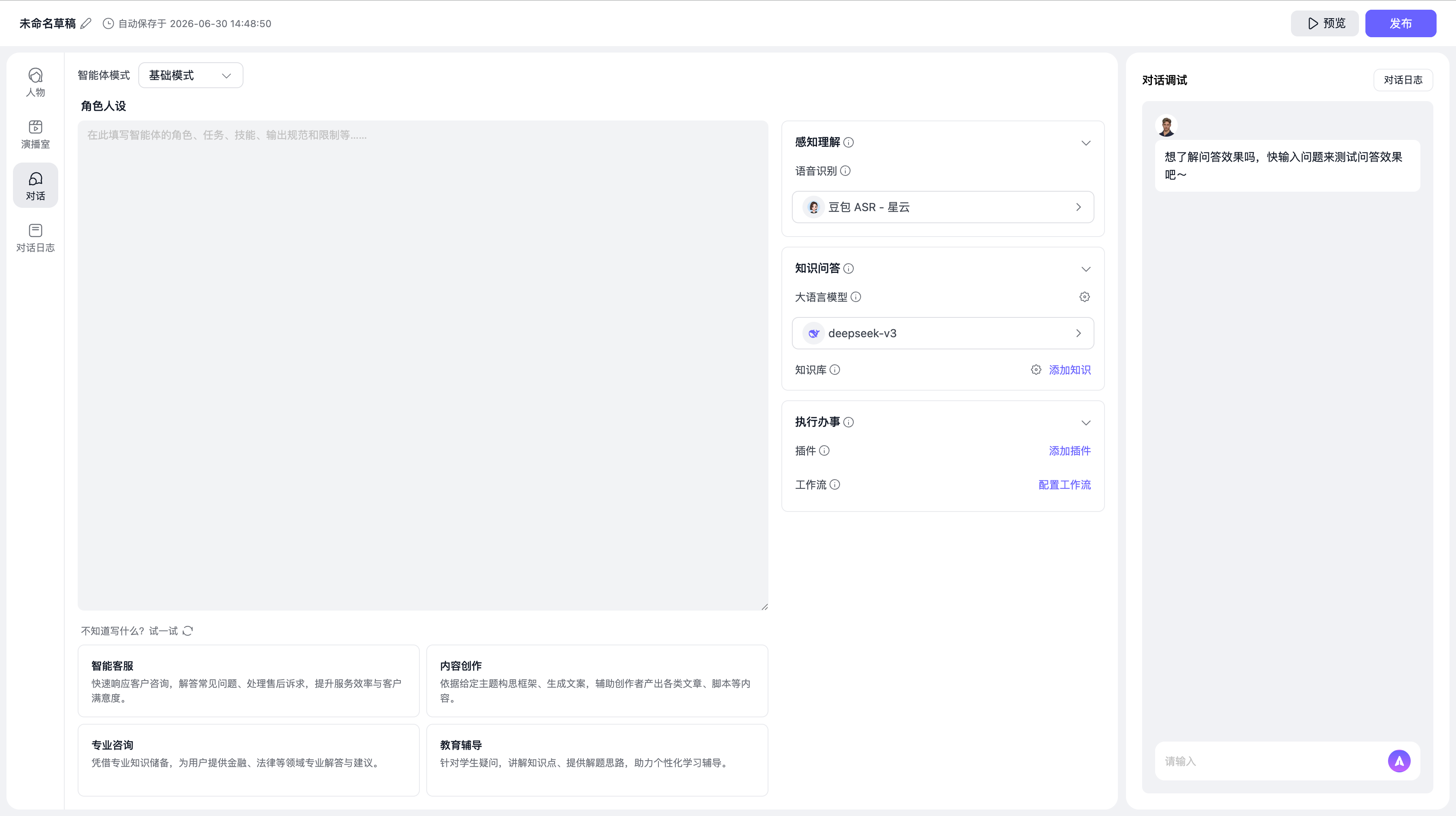
Task: Choose the 专业咨询 template card
Action: pos(249,759)
